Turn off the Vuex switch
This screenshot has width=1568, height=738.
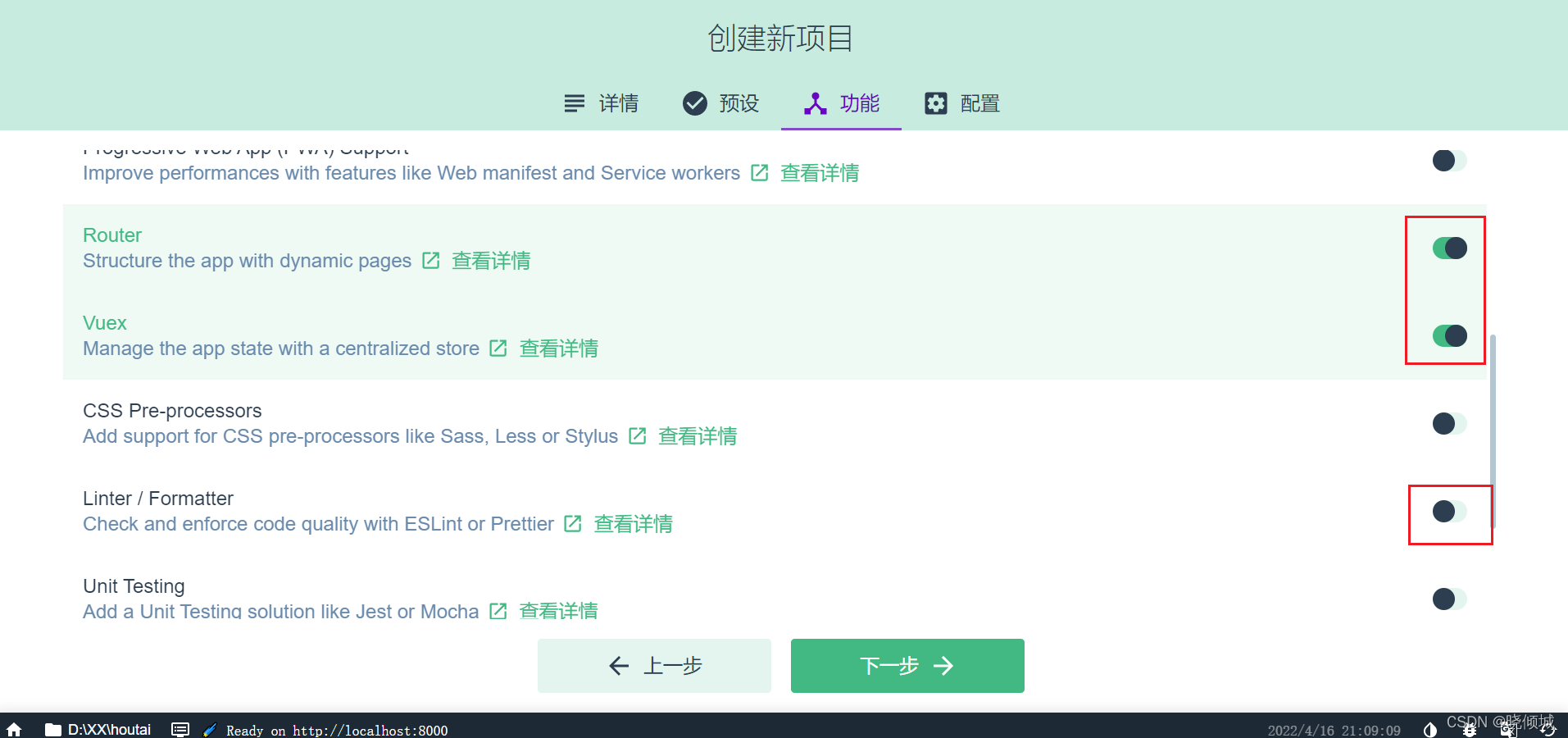point(1449,335)
